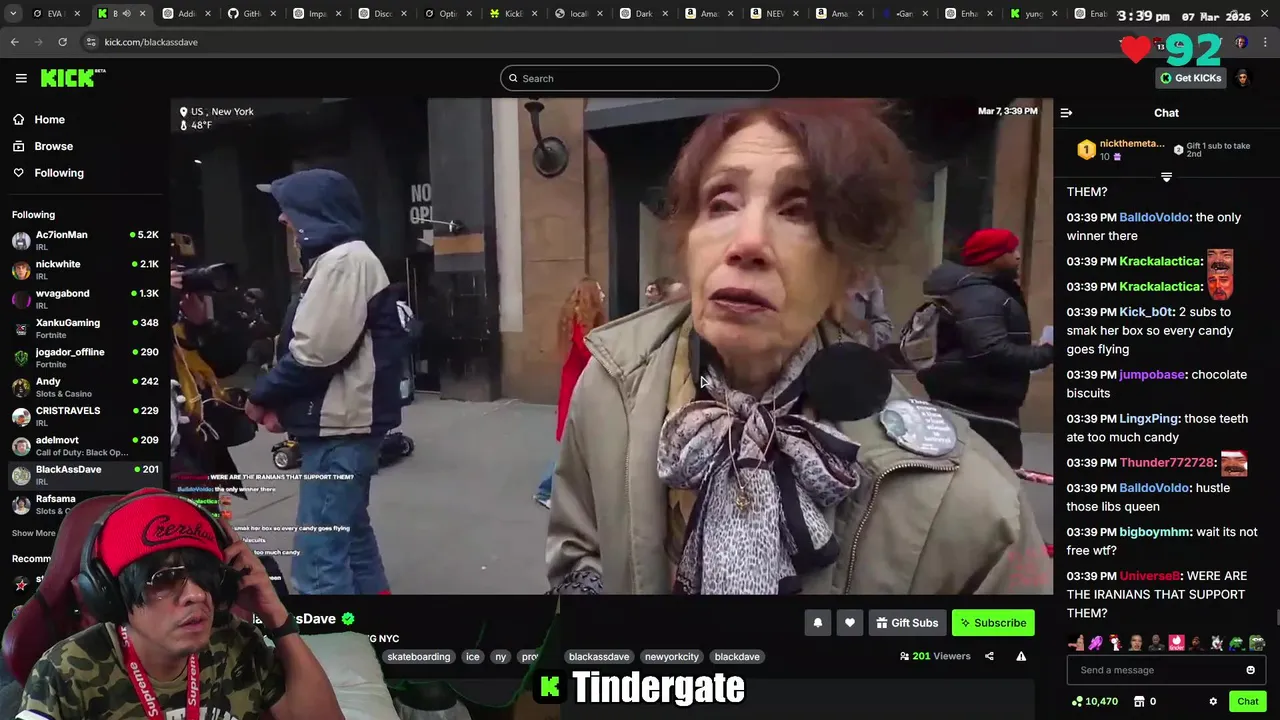Expand the gift leaderboard chevron in chat
The height and width of the screenshot is (720, 1280).
(x=1166, y=177)
